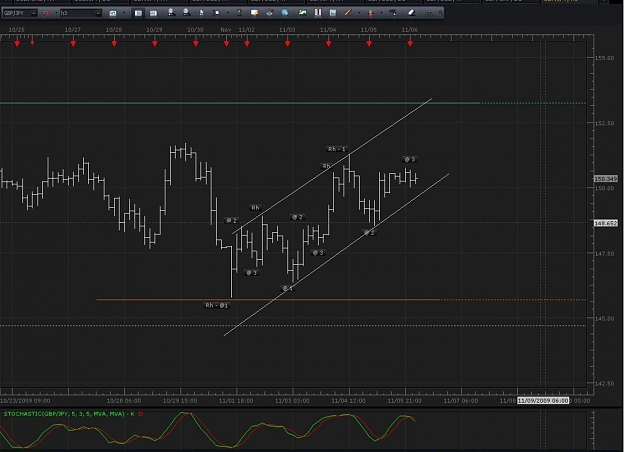Viewport: 625px width, 452px height.
Task: Click the highlighted 11/09/2009 06:00 time label
Action: click(543, 401)
